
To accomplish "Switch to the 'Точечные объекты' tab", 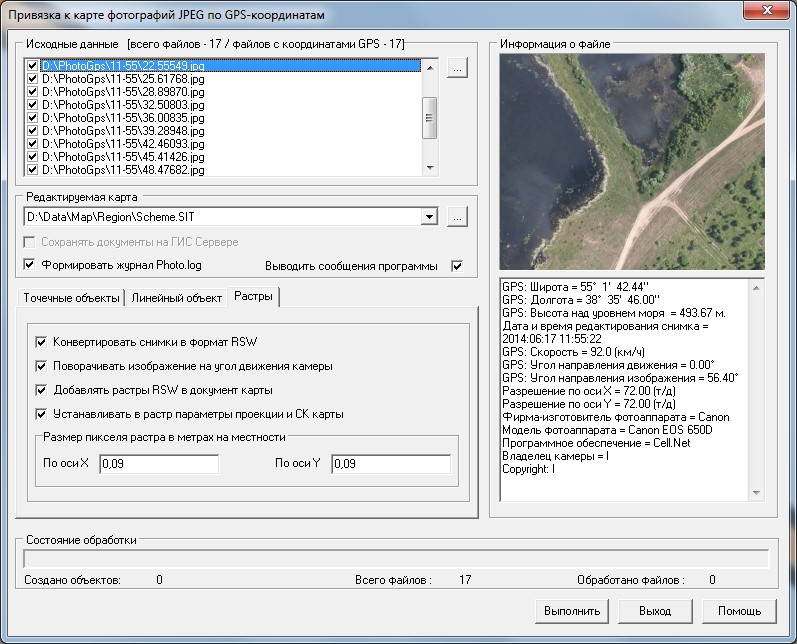I will click(72, 298).
